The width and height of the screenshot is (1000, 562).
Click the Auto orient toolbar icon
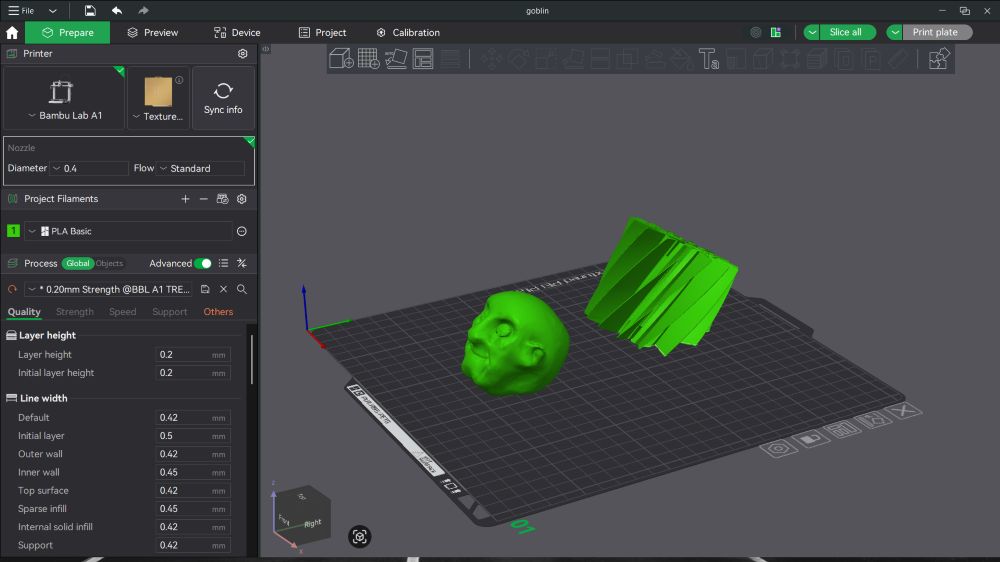pyautogui.click(x=396, y=59)
